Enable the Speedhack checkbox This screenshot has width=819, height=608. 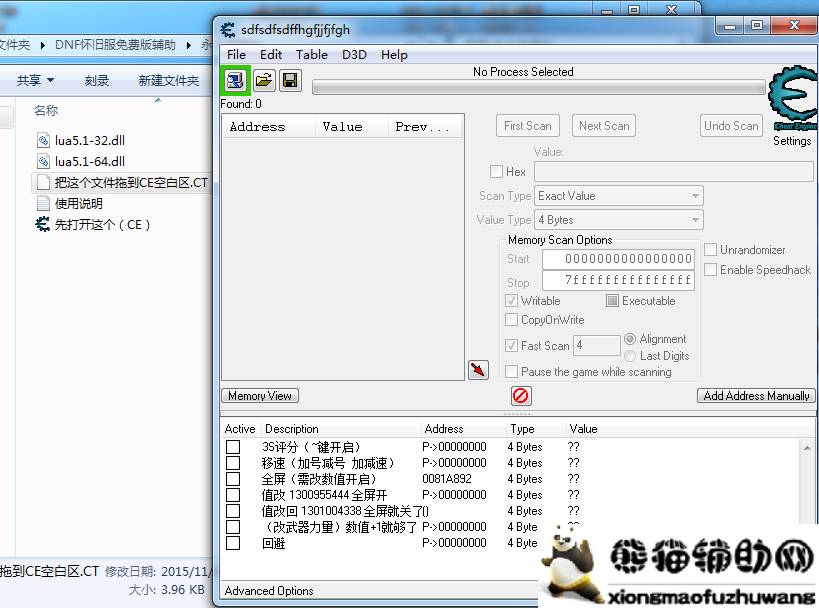[x=711, y=270]
